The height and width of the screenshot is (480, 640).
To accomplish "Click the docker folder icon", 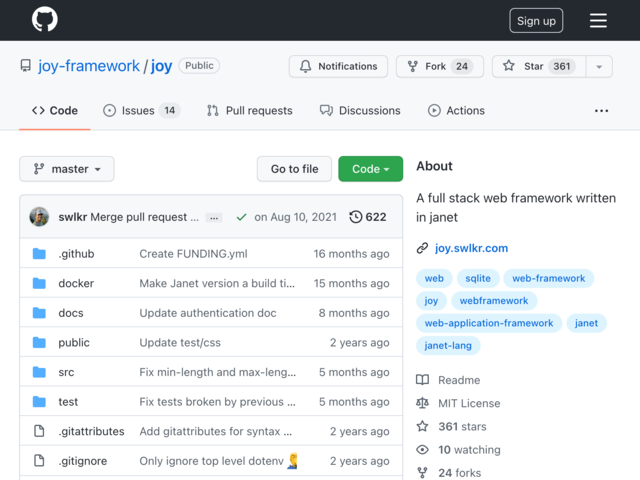I will [39, 283].
